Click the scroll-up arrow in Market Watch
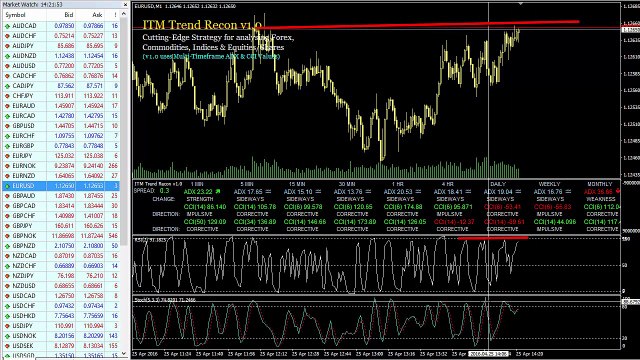 click(124, 14)
